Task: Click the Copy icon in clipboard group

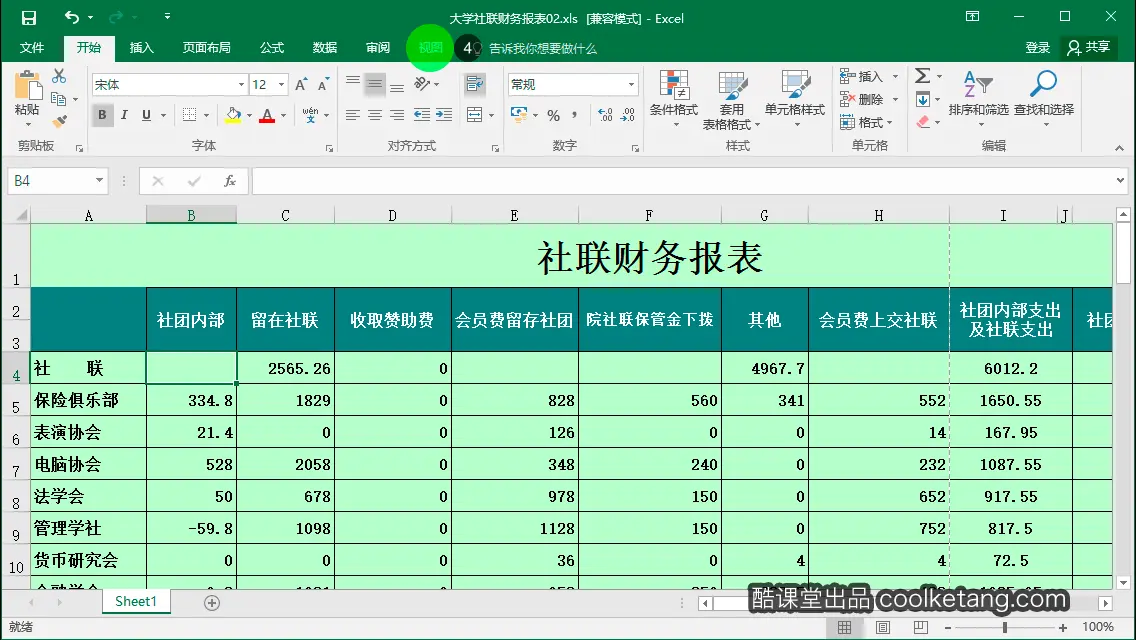Action: pos(59,99)
